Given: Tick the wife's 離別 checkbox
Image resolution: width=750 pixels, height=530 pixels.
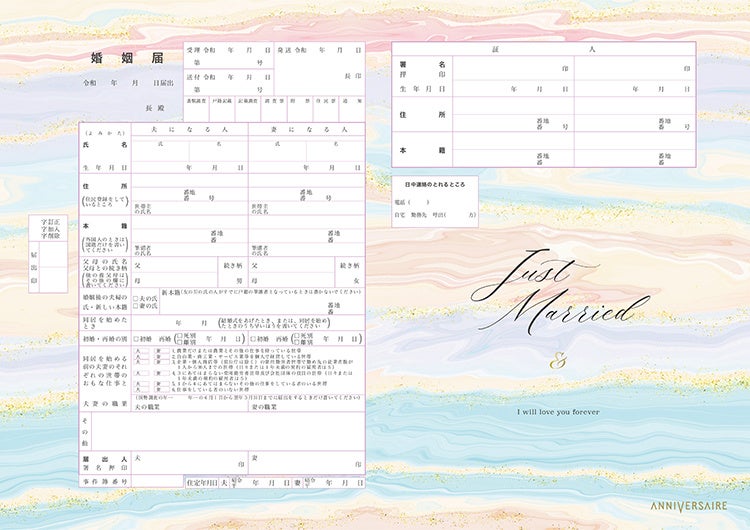Looking at the screenshot, I should point(297,342).
